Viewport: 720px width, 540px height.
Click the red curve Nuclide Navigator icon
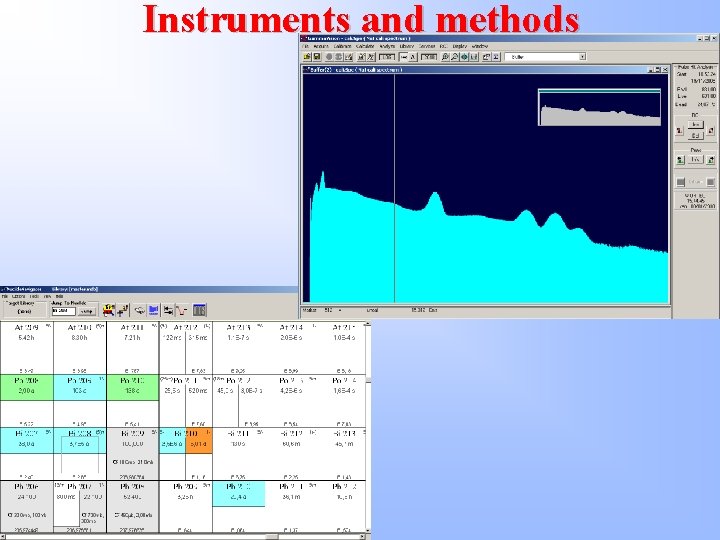click(182, 310)
